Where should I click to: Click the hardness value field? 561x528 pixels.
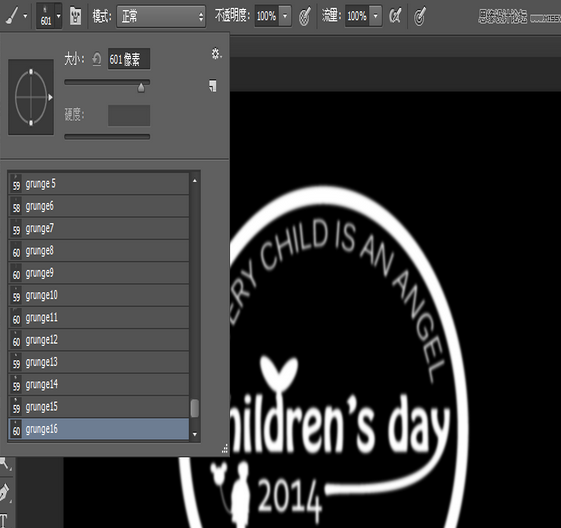[129, 115]
